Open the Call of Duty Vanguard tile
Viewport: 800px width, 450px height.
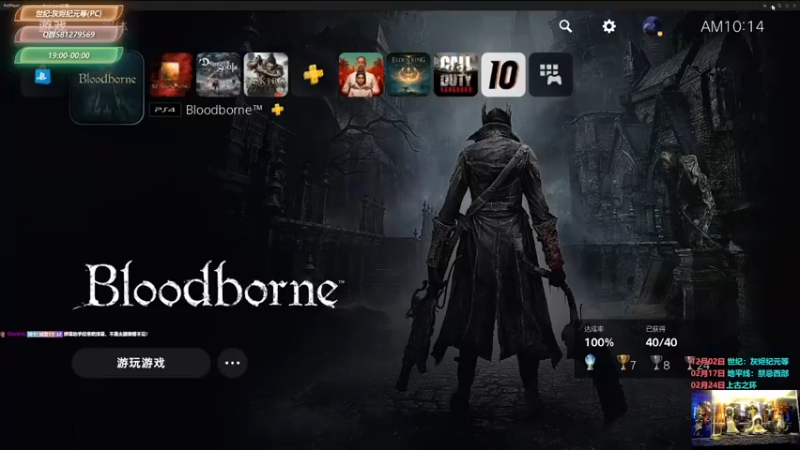(x=456, y=74)
